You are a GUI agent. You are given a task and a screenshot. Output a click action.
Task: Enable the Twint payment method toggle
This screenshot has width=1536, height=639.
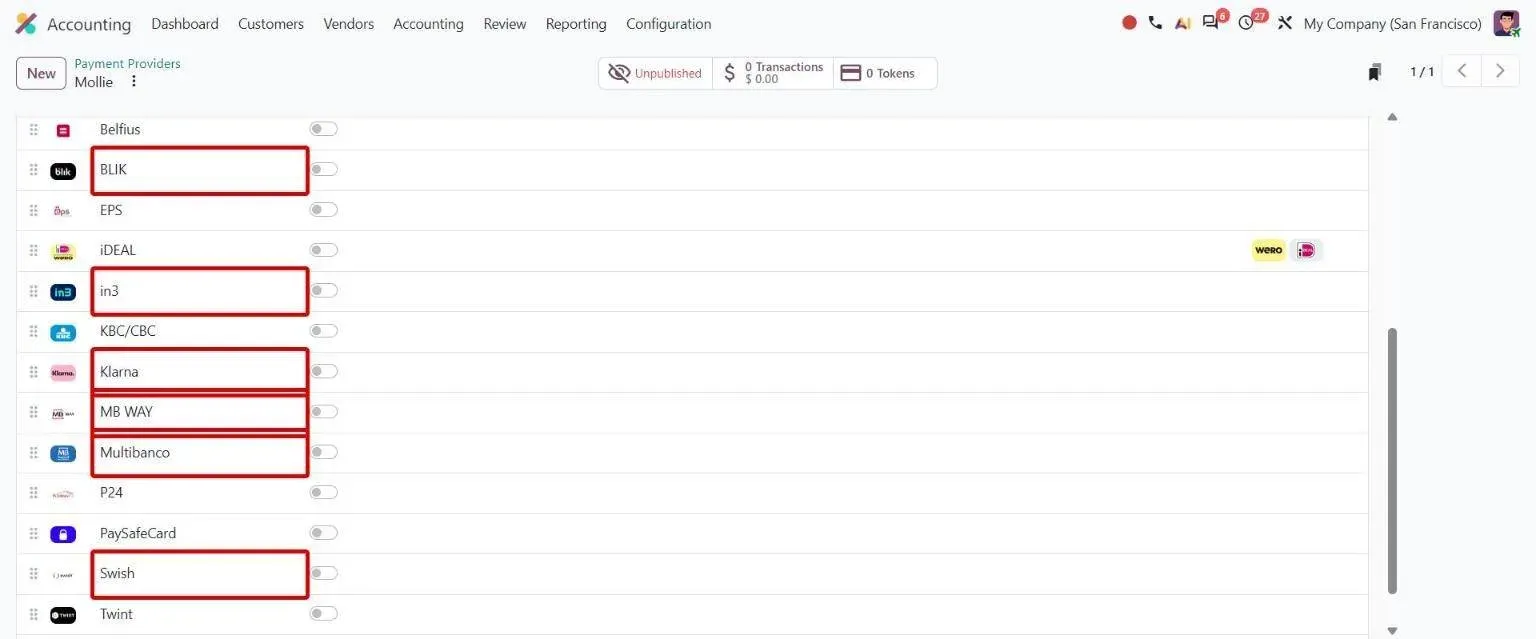click(x=323, y=613)
